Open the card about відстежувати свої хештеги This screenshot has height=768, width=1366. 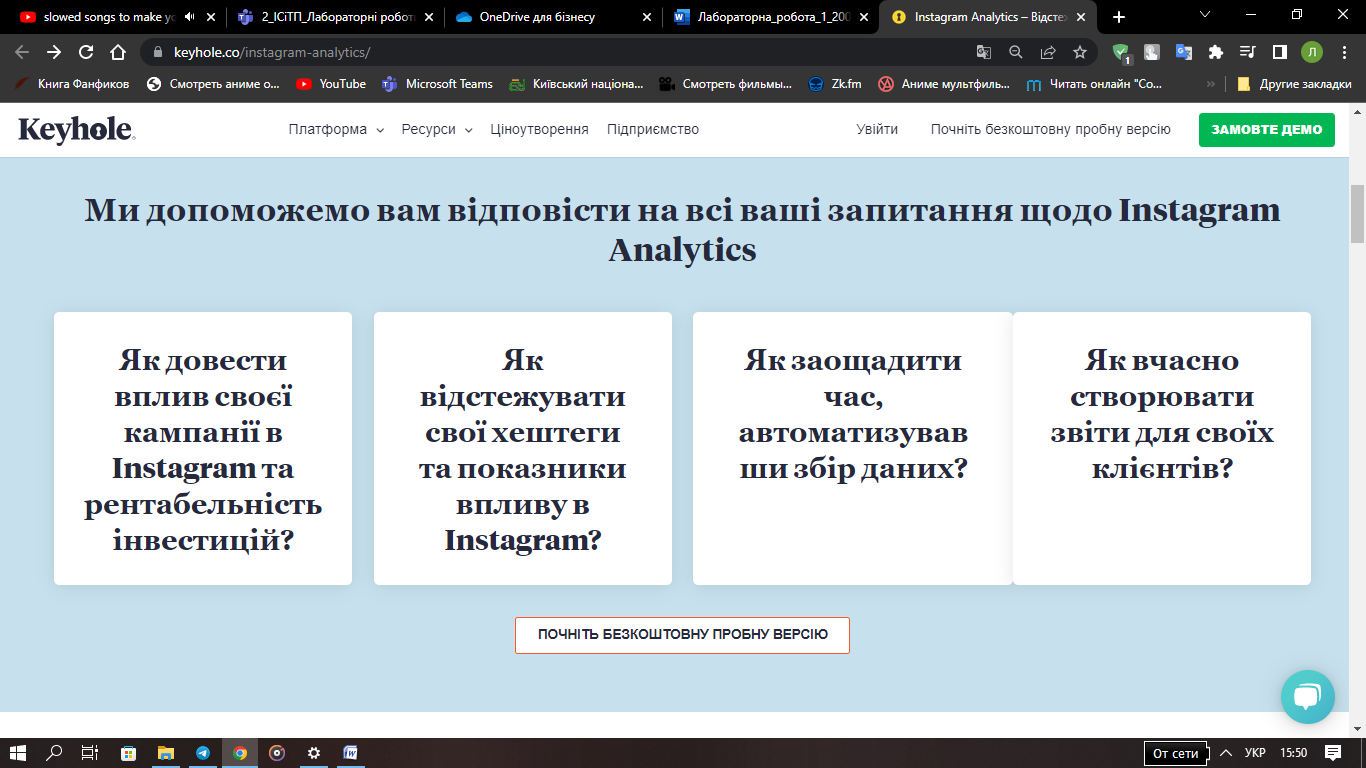(523, 449)
